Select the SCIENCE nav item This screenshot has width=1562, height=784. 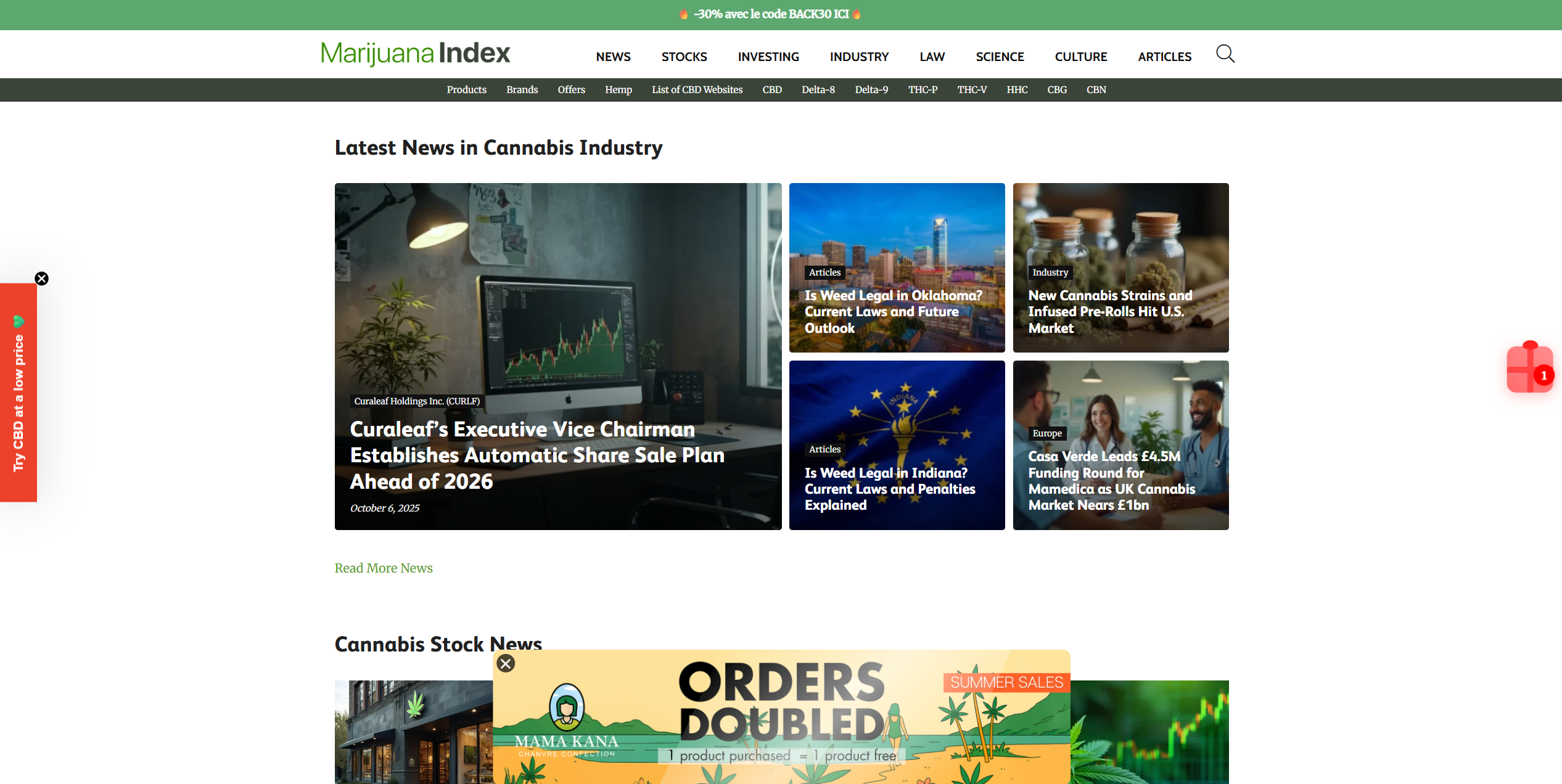(x=999, y=57)
